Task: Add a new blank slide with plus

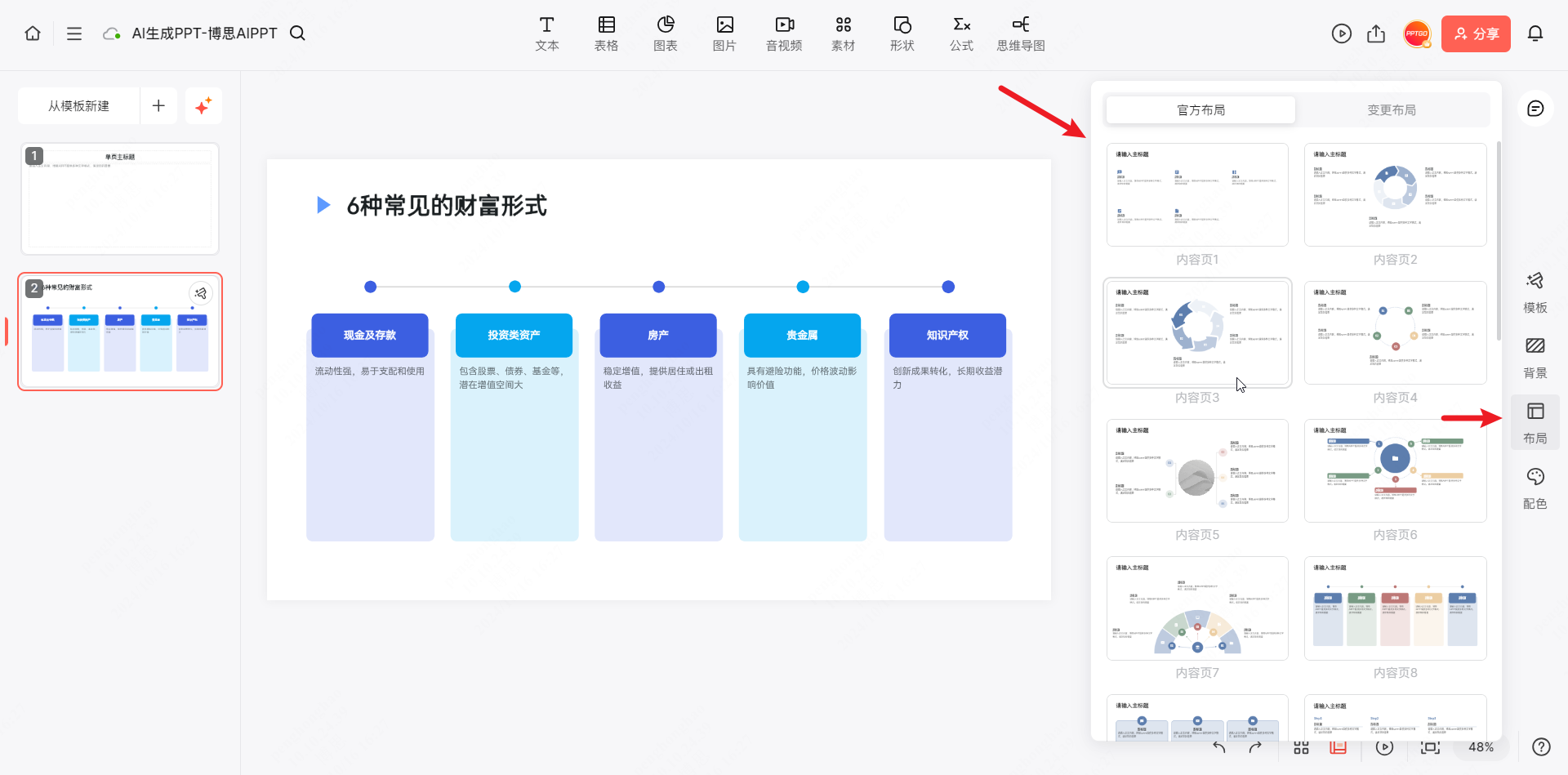Action: point(158,106)
